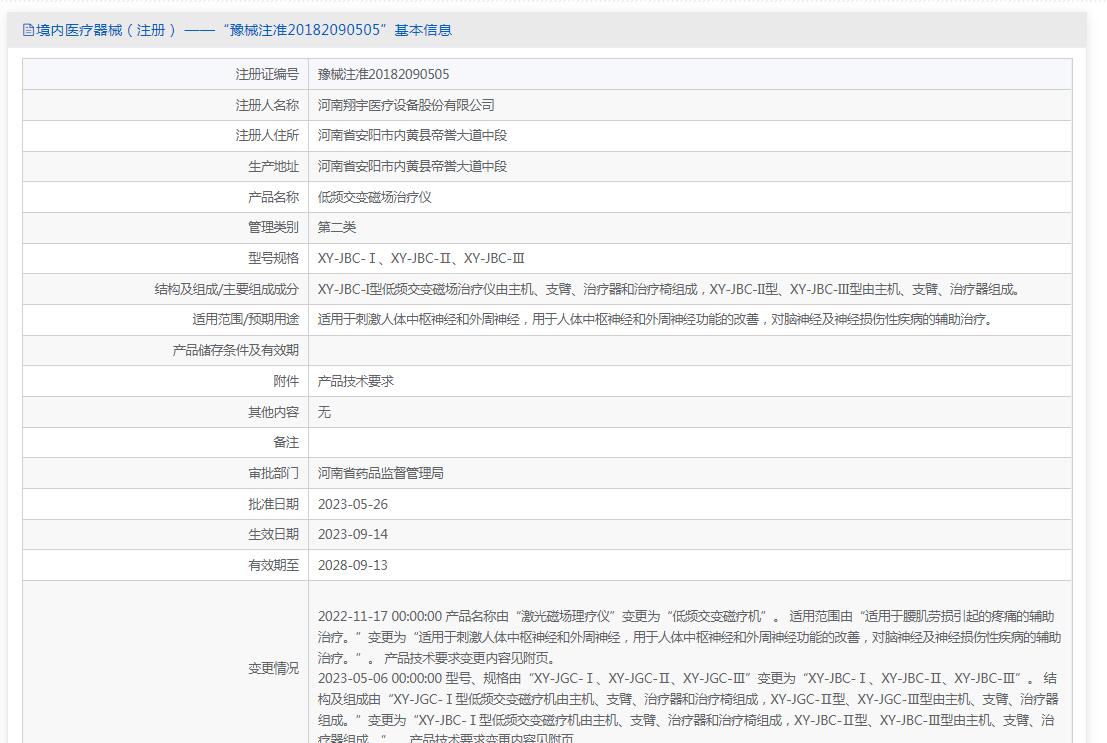Select the 第二类 category value
1107x743 pixels.
tap(337, 227)
